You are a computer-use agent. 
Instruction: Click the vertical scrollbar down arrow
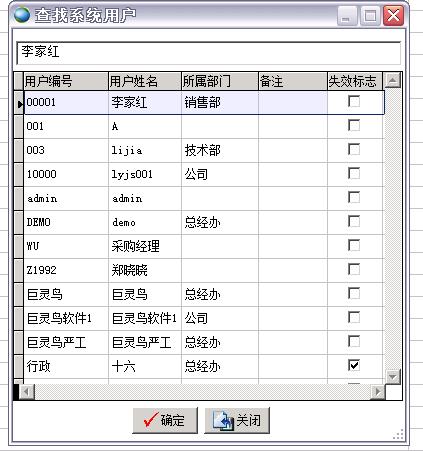pyautogui.click(x=393, y=377)
